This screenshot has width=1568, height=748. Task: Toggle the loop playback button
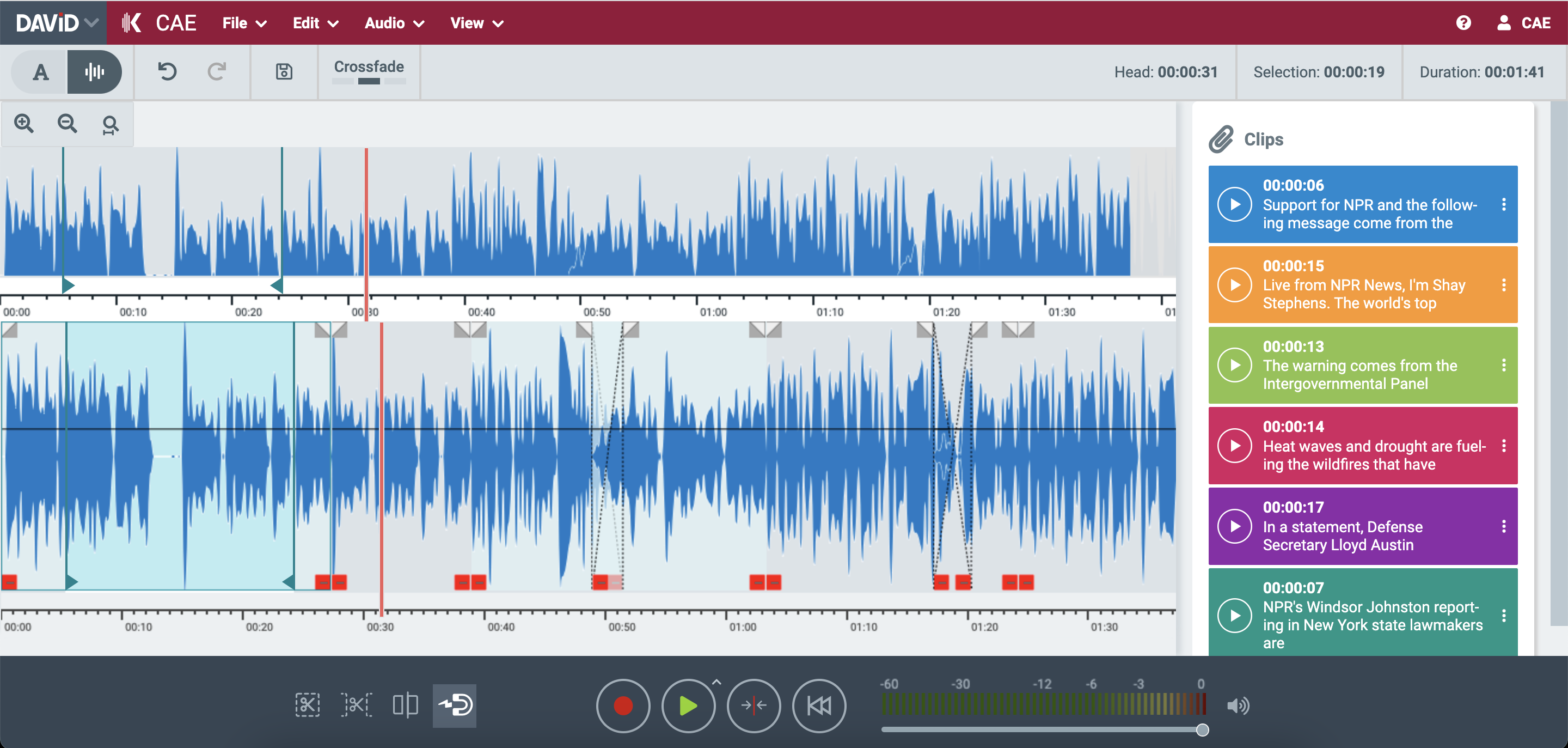pos(455,705)
